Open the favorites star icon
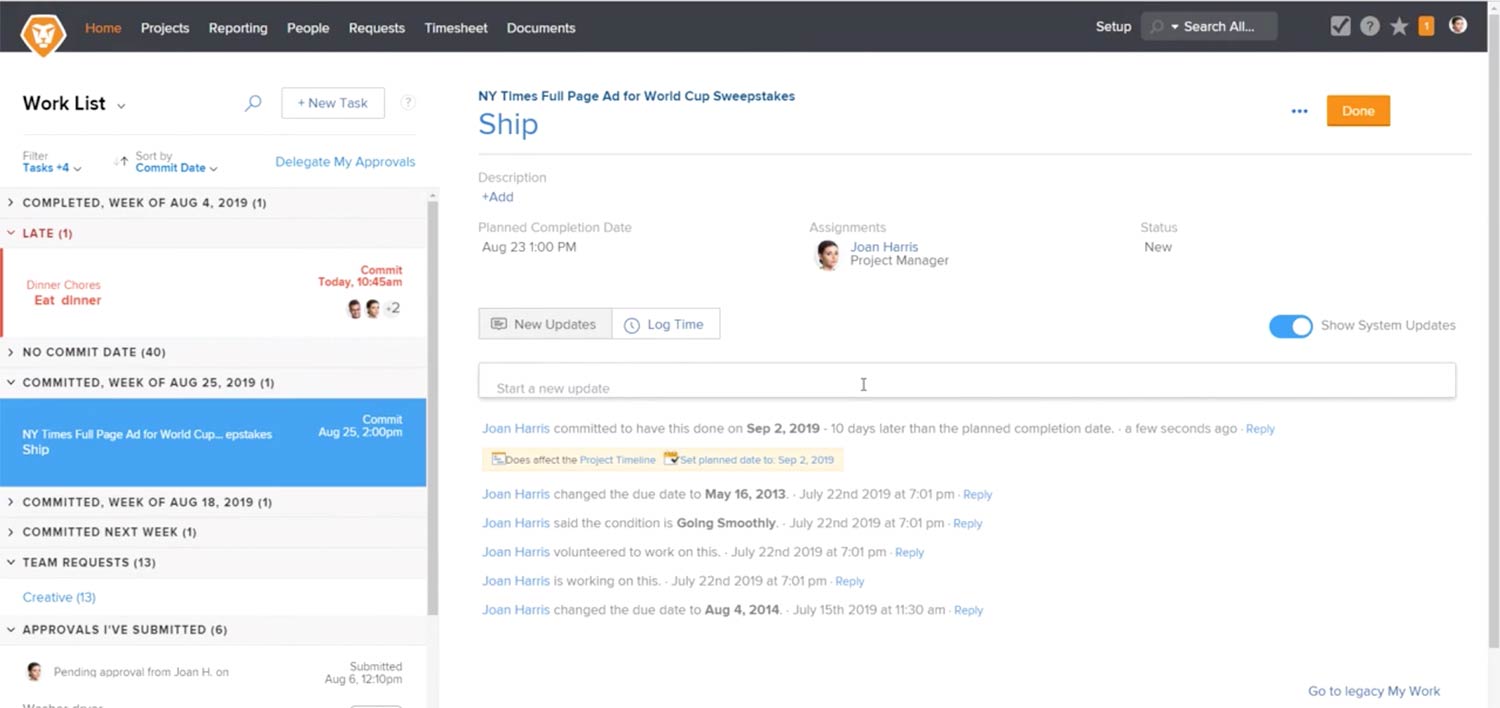Image resolution: width=1500 pixels, height=708 pixels. point(1399,27)
